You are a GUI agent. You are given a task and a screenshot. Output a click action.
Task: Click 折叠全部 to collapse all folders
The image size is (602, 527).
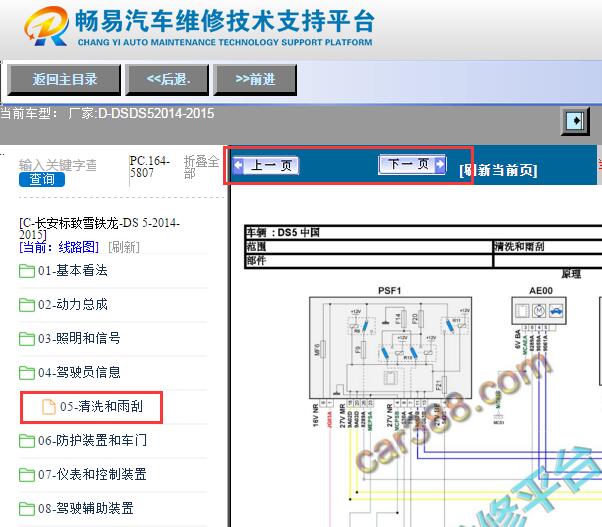201,167
